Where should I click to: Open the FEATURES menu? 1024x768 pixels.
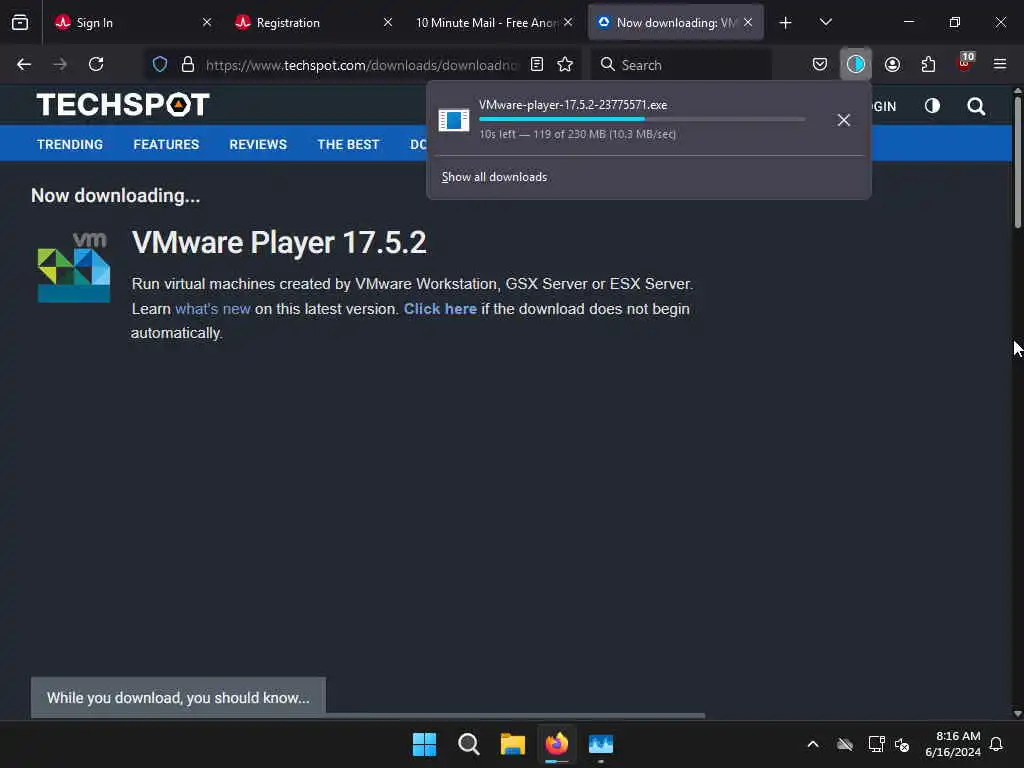click(166, 144)
